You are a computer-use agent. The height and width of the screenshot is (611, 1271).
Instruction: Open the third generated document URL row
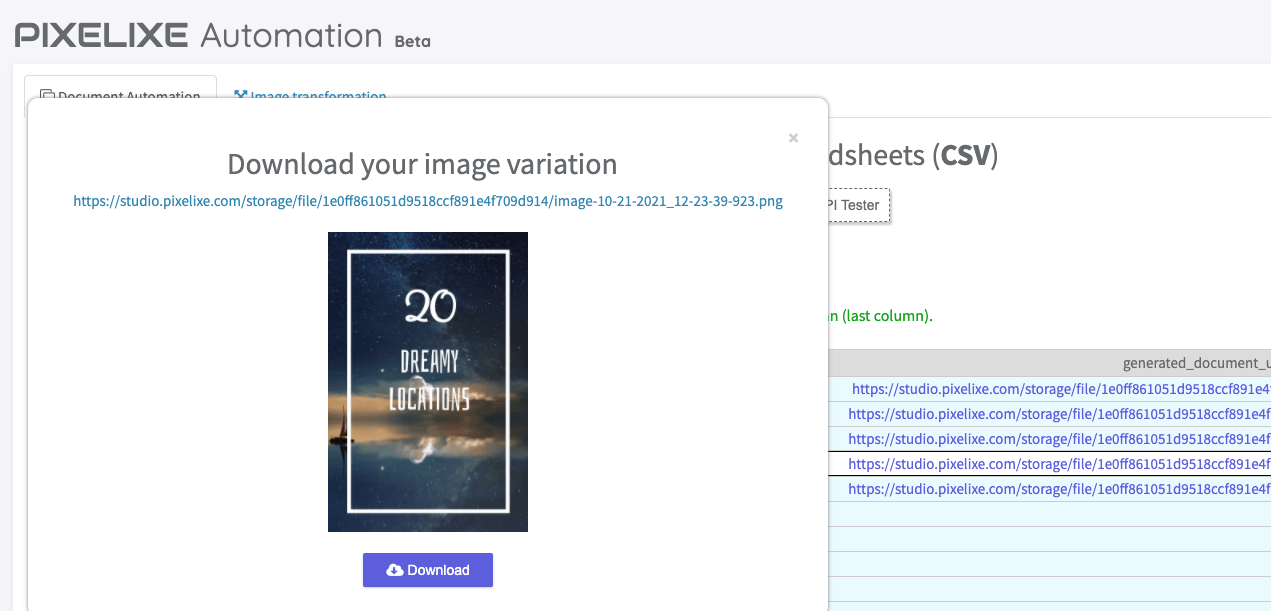(1058, 439)
